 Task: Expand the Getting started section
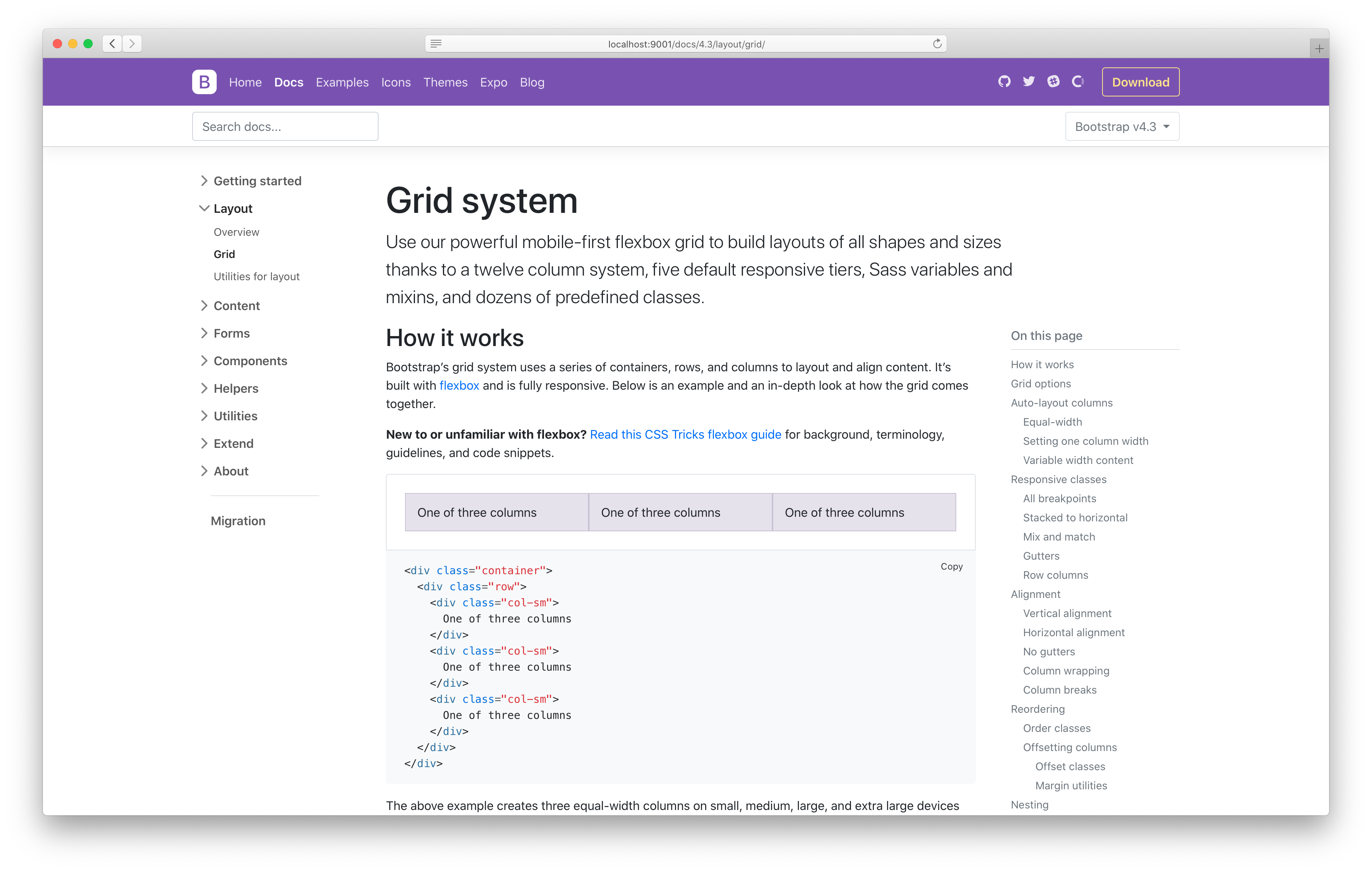coord(257,181)
